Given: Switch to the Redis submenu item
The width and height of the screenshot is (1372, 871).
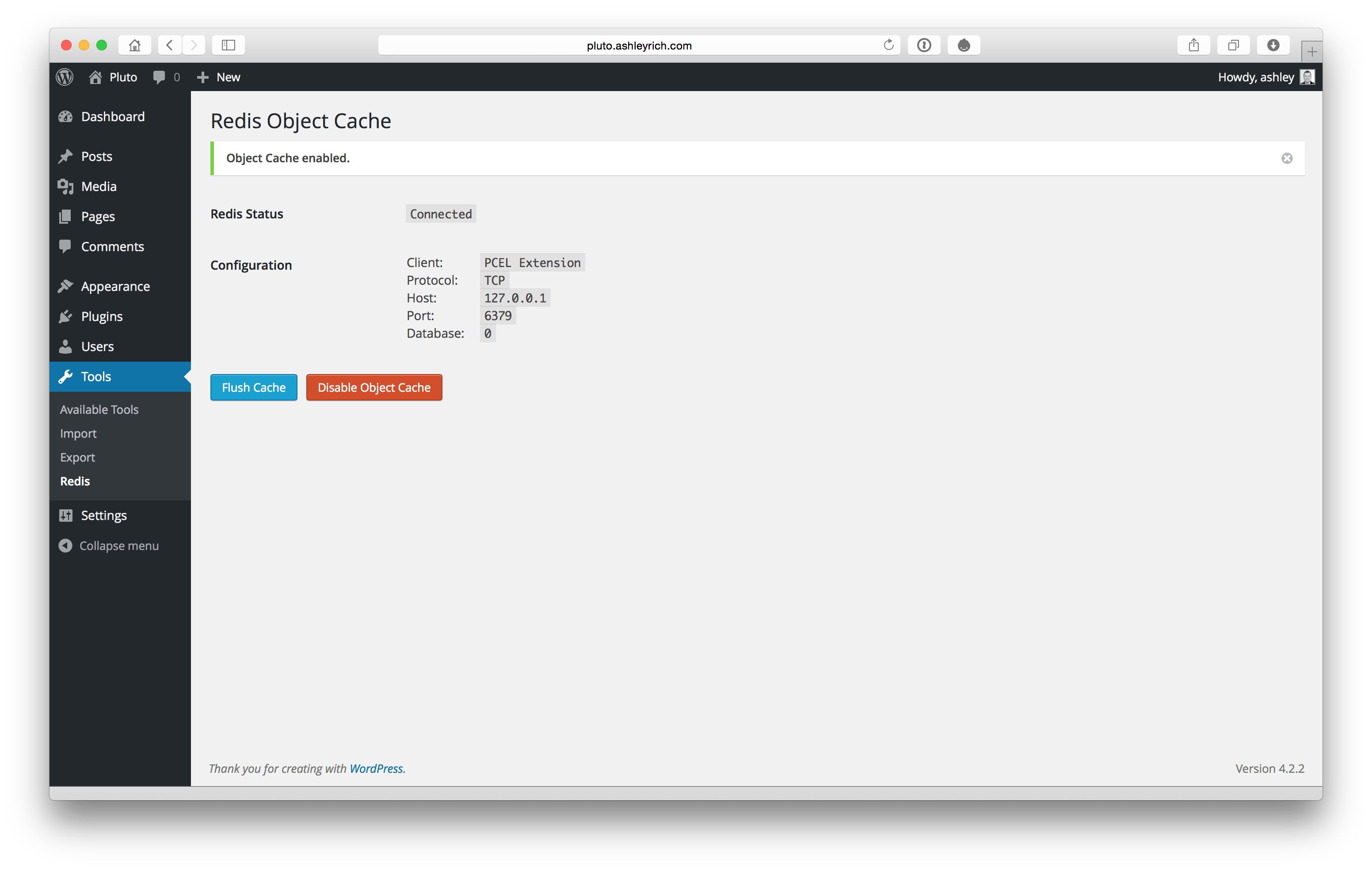Looking at the screenshot, I should click(75, 481).
